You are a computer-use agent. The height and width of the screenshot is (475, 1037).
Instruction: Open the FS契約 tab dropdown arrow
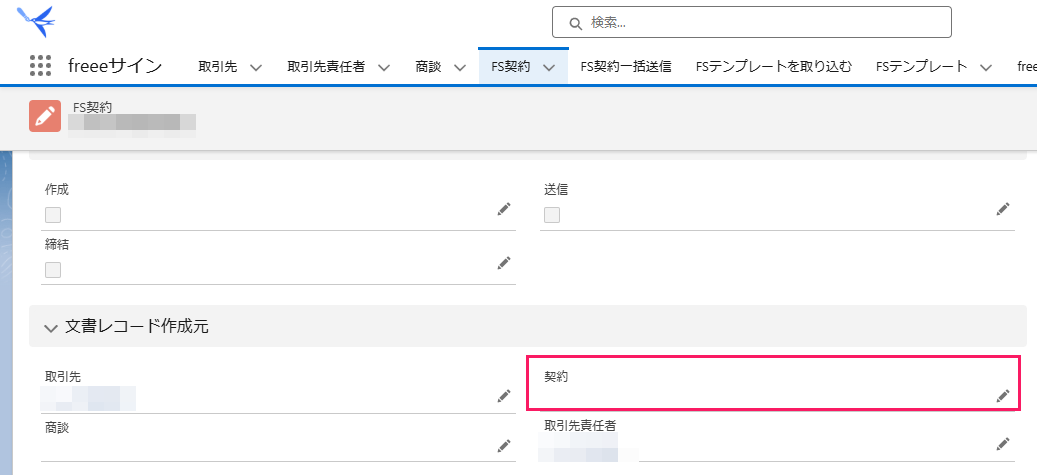click(x=548, y=67)
